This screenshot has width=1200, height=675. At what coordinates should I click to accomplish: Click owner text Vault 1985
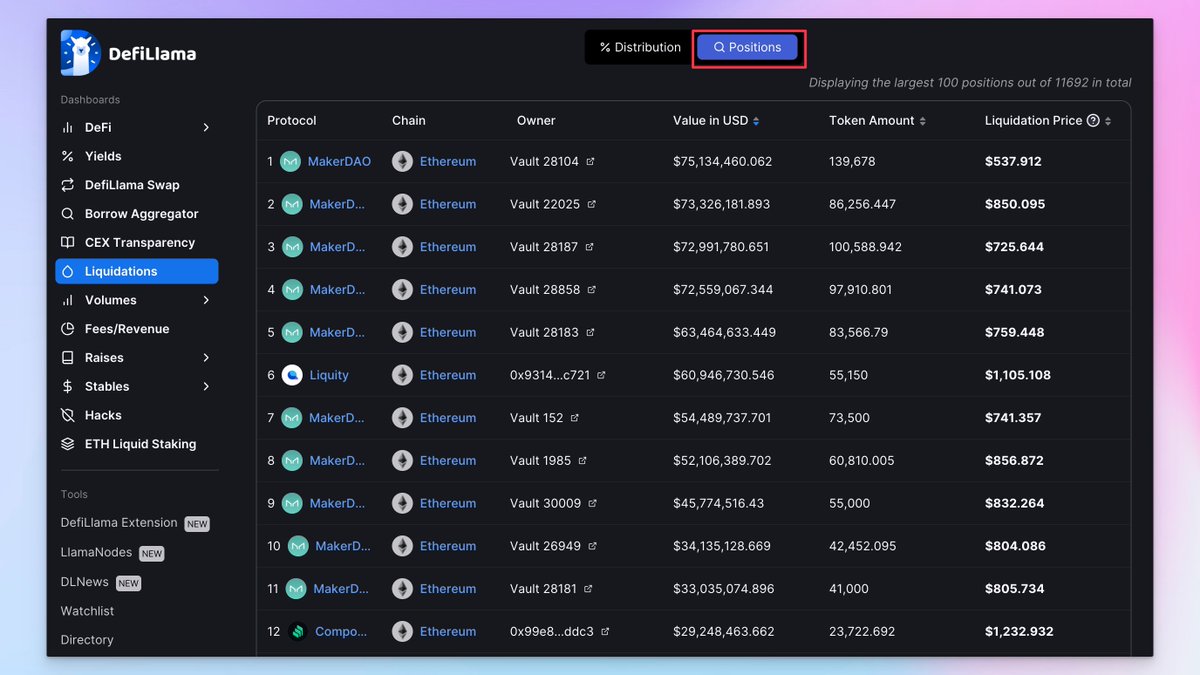[541, 461]
